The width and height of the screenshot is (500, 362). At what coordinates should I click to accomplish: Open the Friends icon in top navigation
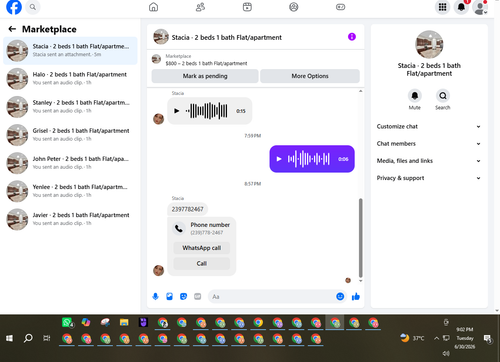(x=200, y=7)
